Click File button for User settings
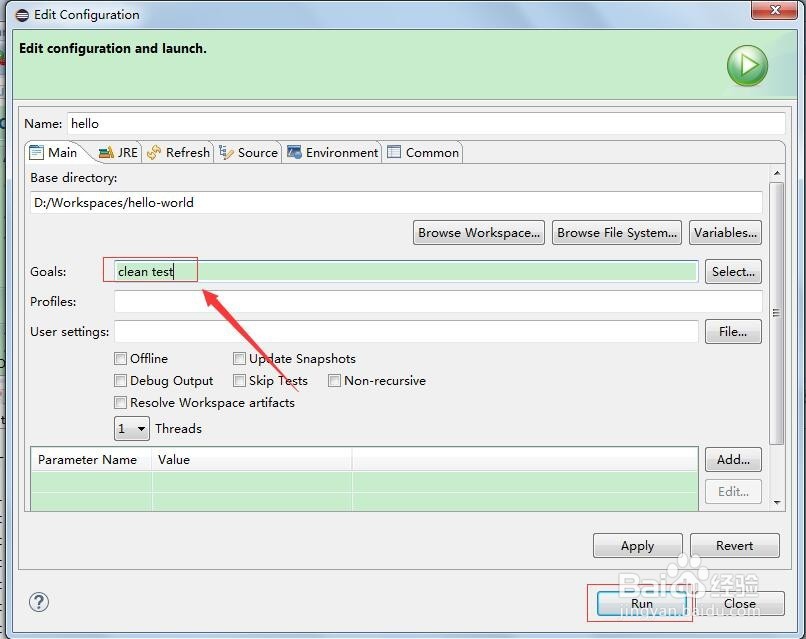 pos(733,332)
